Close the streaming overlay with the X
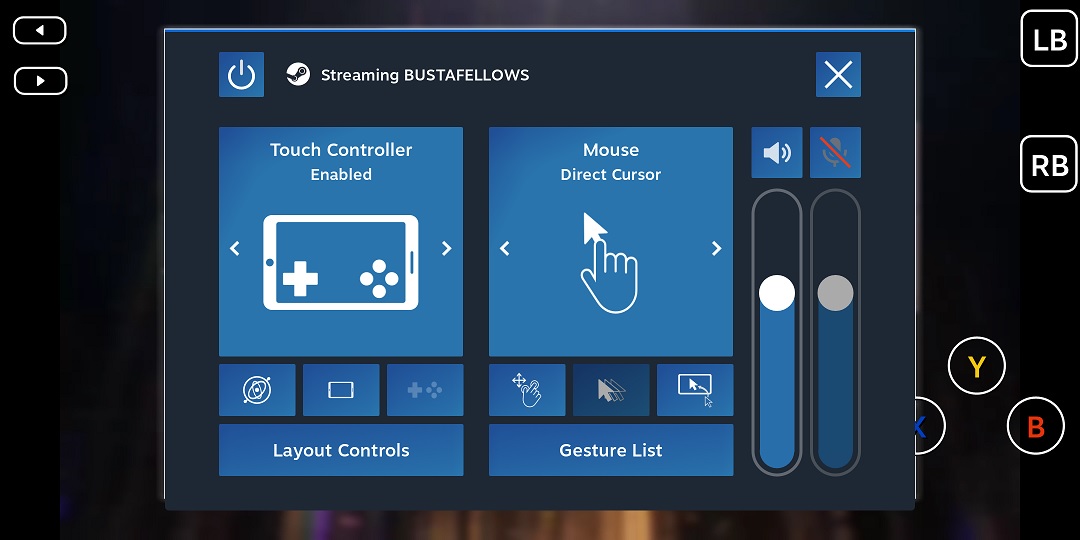Screen dimensions: 1080x540 [x=838, y=74]
